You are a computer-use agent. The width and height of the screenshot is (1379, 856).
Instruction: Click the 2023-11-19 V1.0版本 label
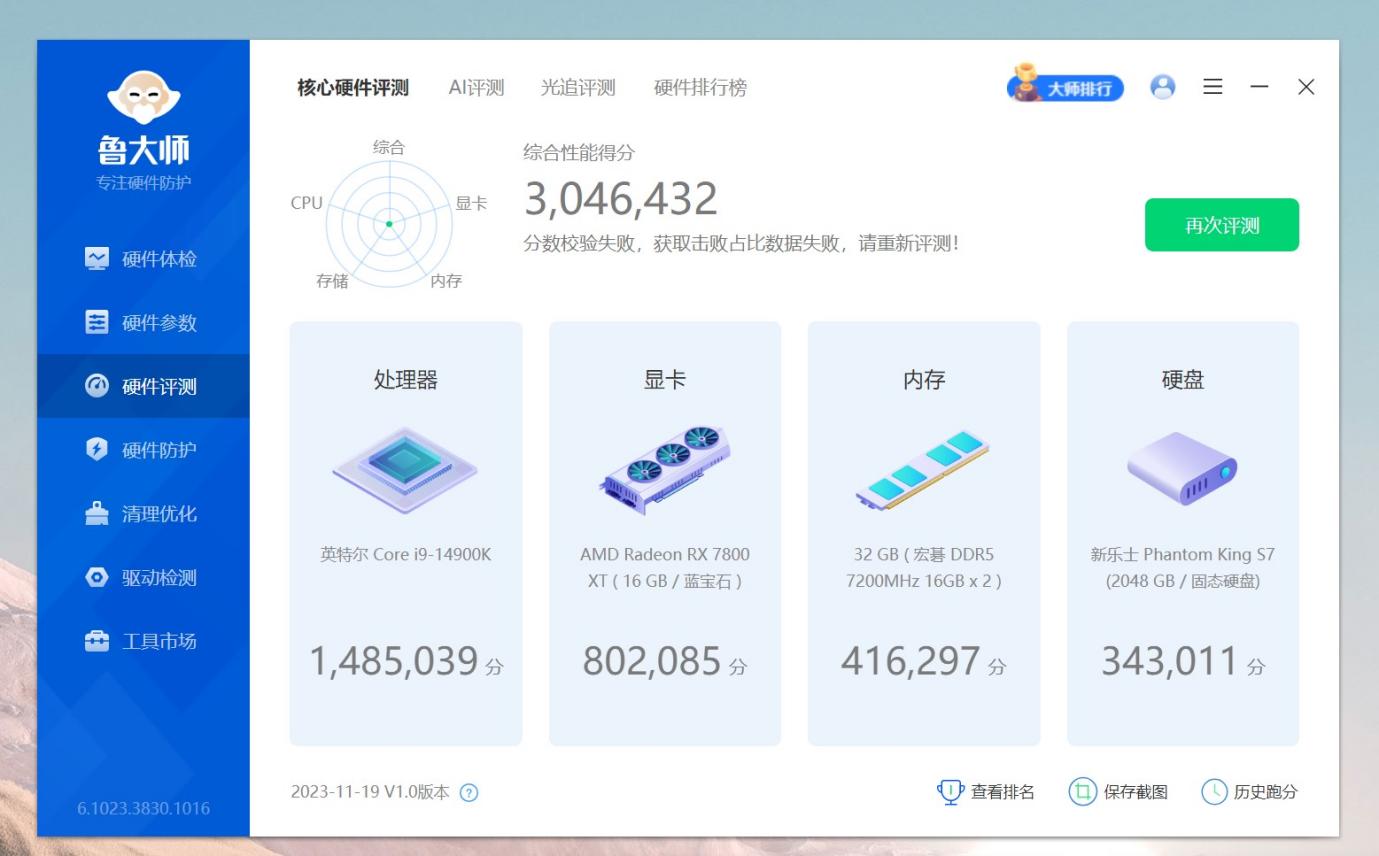[x=370, y=792]
